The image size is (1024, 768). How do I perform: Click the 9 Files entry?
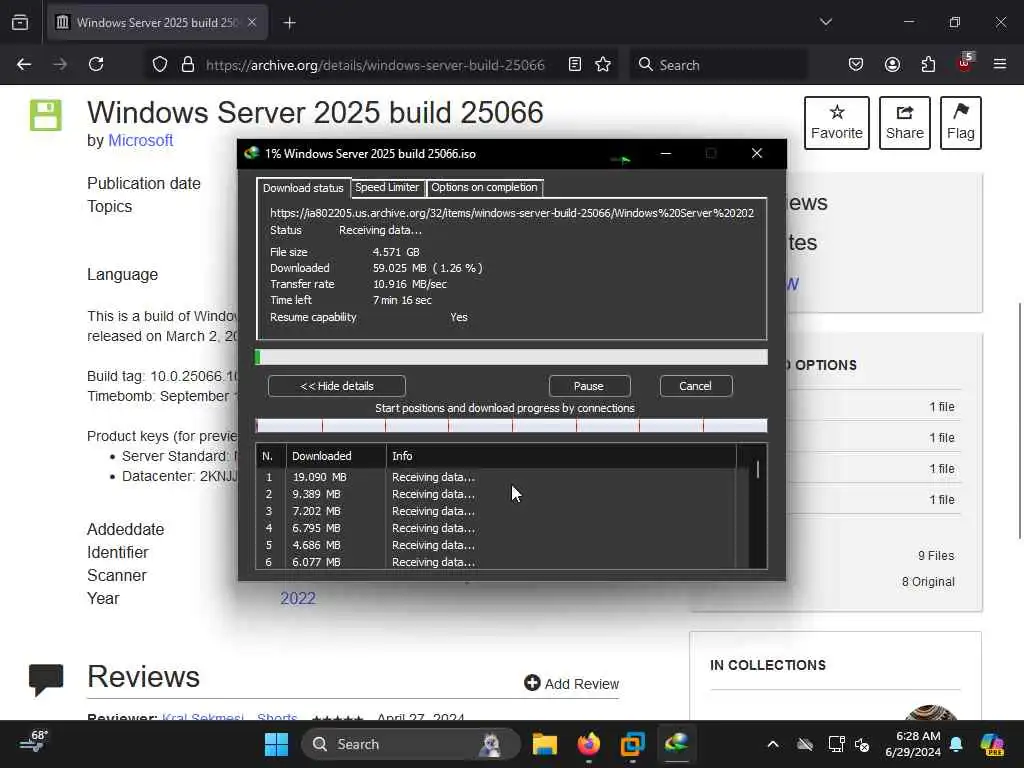[x=936, y=556]
